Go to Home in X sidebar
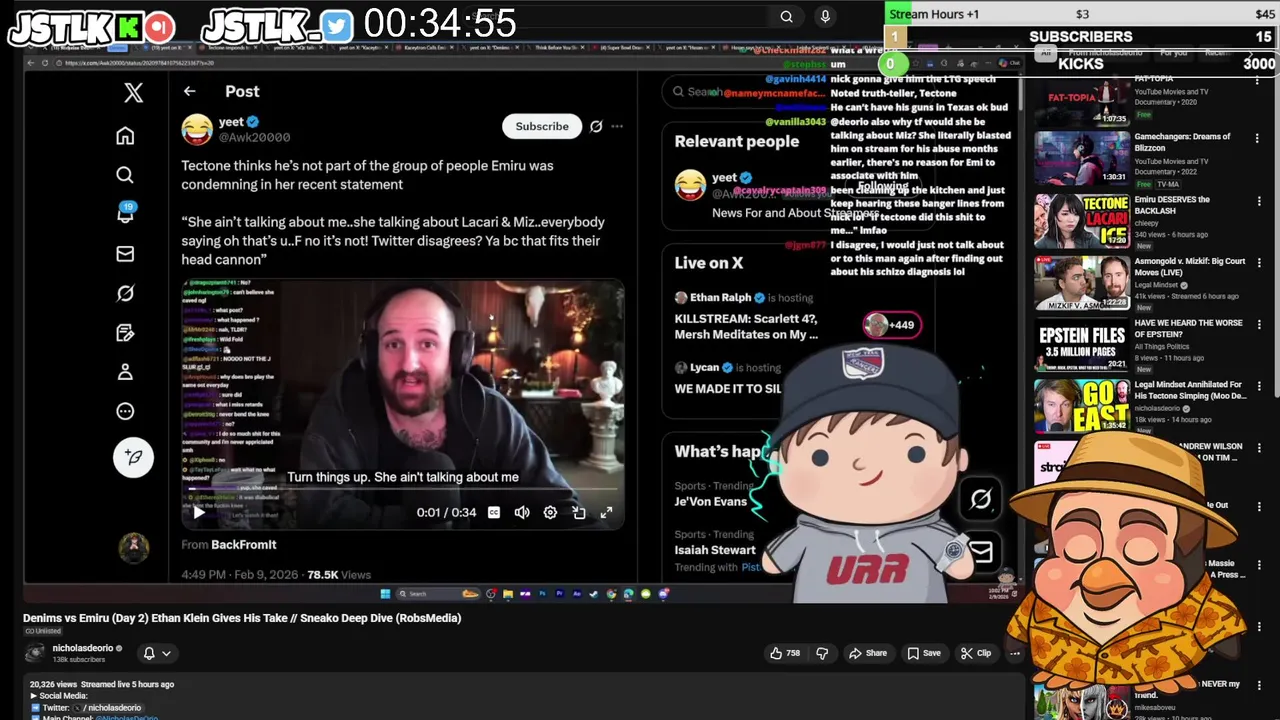Viewport: 1280px width, 720px height. point(125,136)
